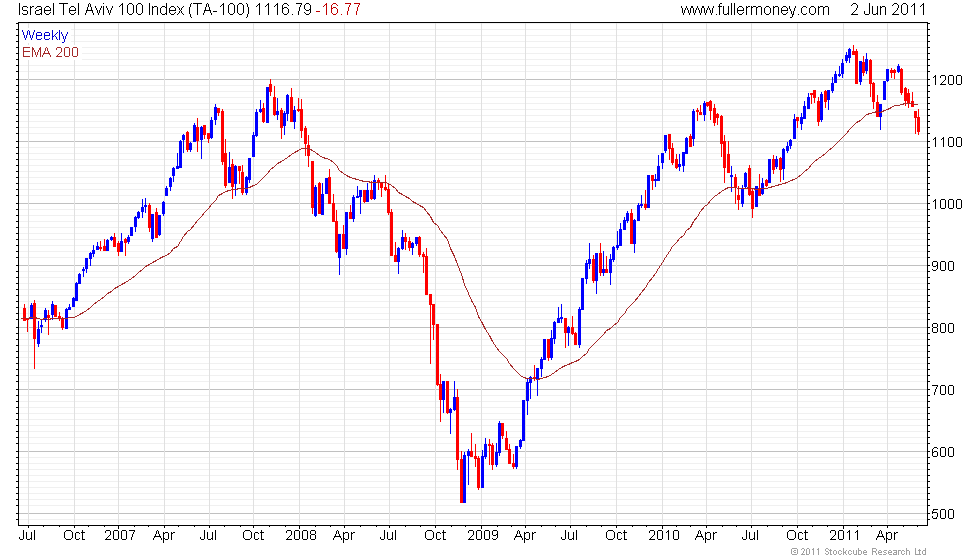Open the www.fullermoney.com text
Image resolution: width=980 pixels, height=560 pixels.
click(755, 9)
